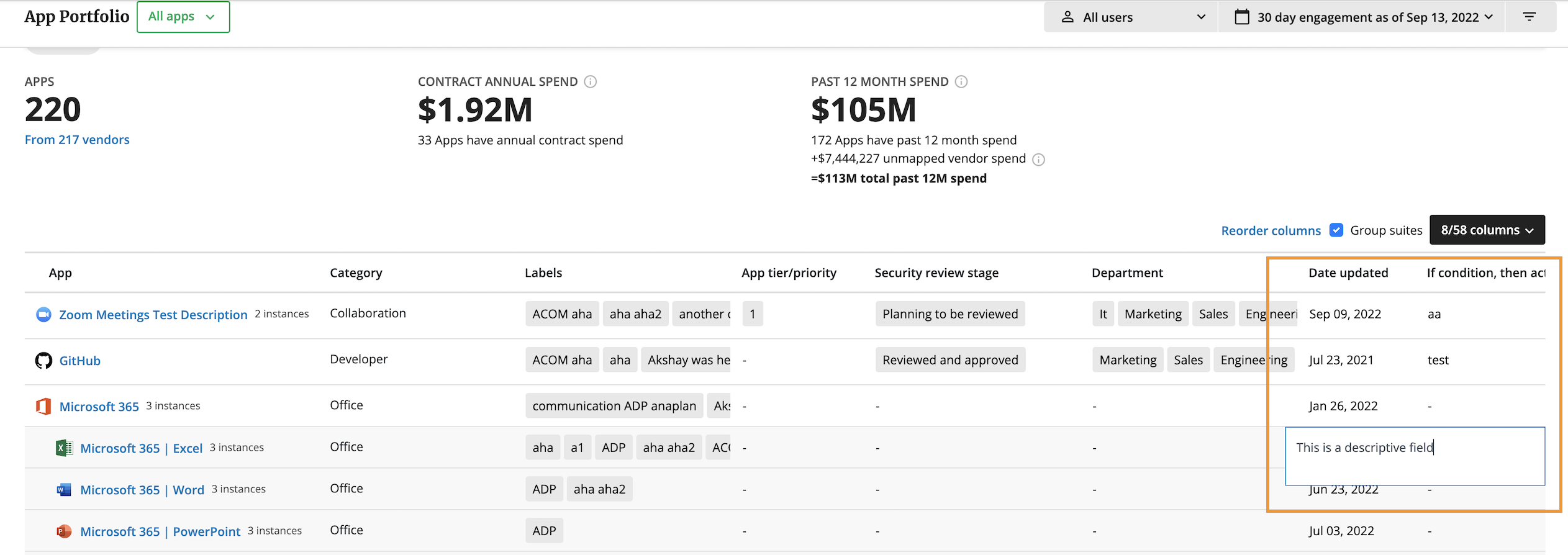Open Microsoft 365 | PowerPoint link
Image resolution: width=1568 pixels, height=555 pixels.
click(160, 531)
